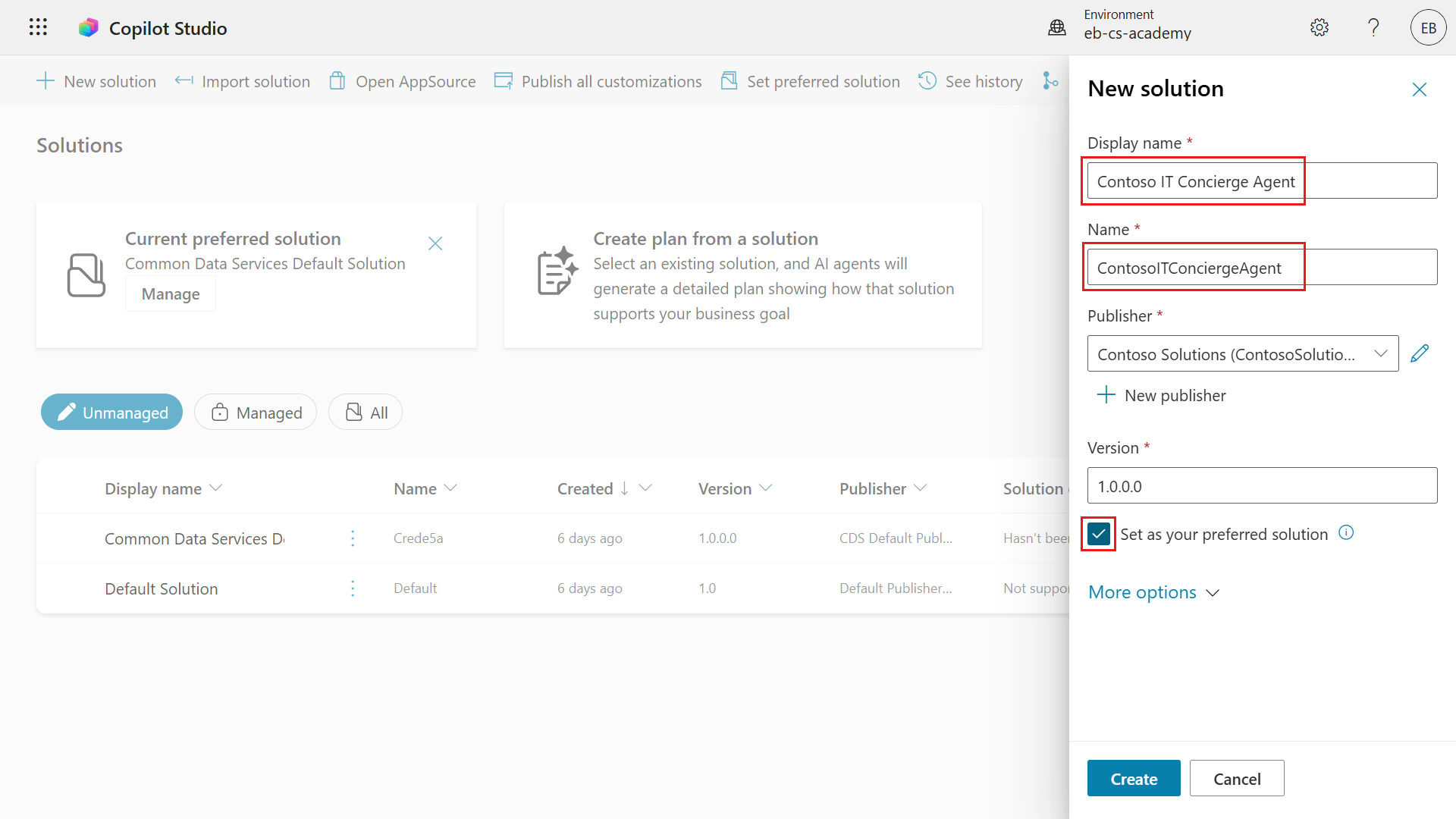
Task: Open the Publisher dropdown
Action: tap(1243, 354)
